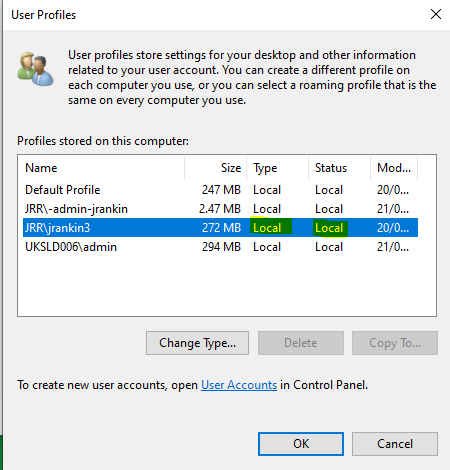The height and width of the screenshot is (470, 450).
Task: Select the UKSLD006\admin profile
Action: [x=220, y=247]
